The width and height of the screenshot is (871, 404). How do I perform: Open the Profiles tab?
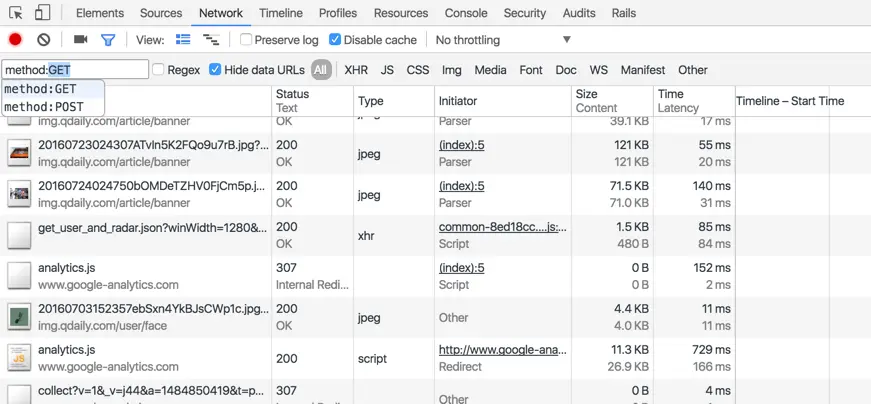pos(338,13)
